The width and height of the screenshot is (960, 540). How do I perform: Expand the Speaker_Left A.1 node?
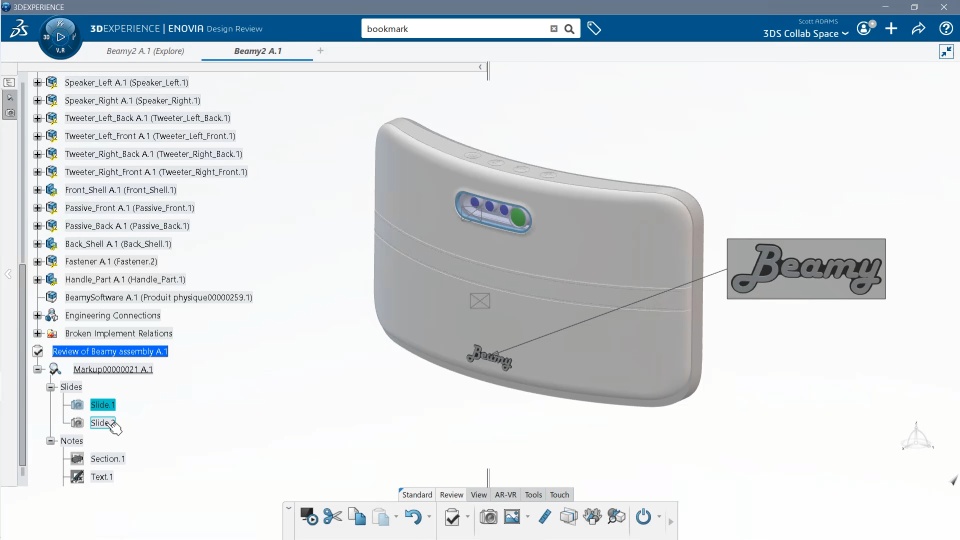[37, 82]
